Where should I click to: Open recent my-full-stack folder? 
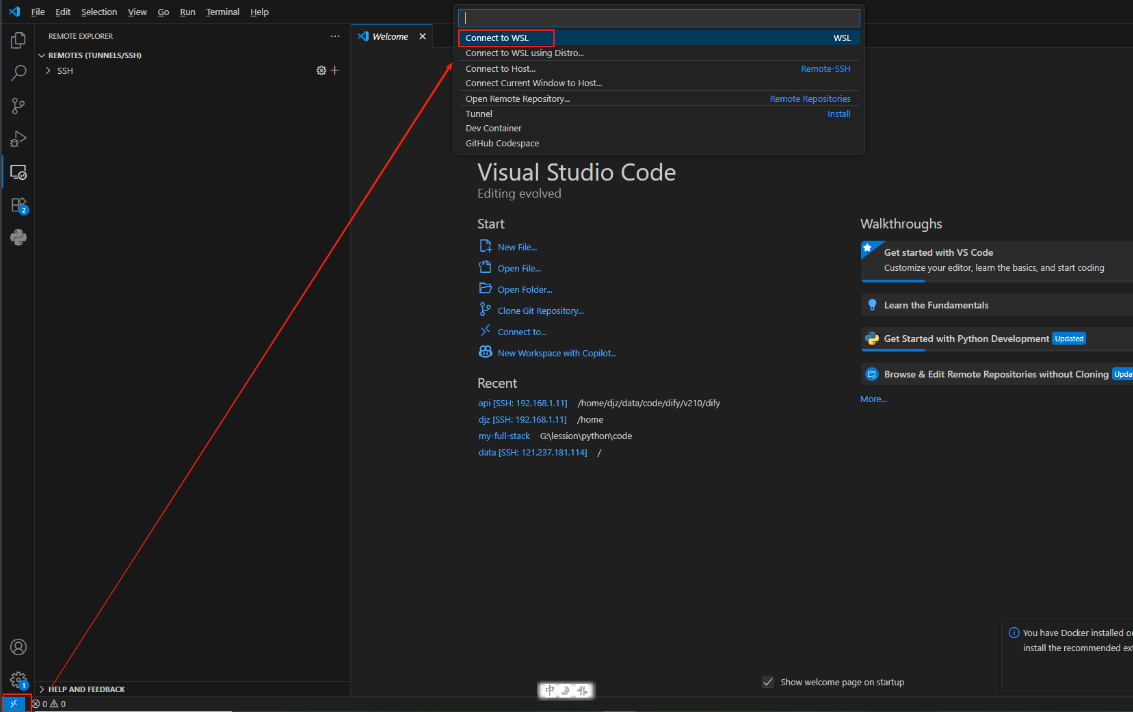click(x=504, y=436)
